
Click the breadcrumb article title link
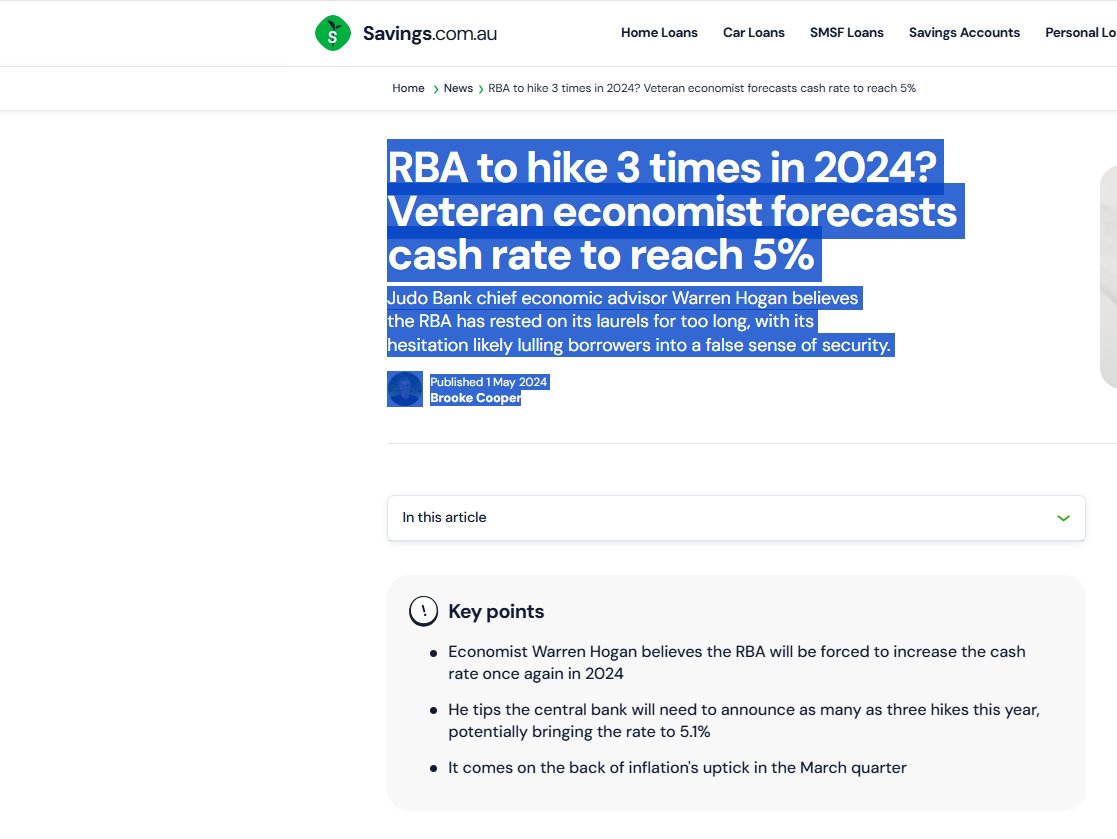coord(702,88)
